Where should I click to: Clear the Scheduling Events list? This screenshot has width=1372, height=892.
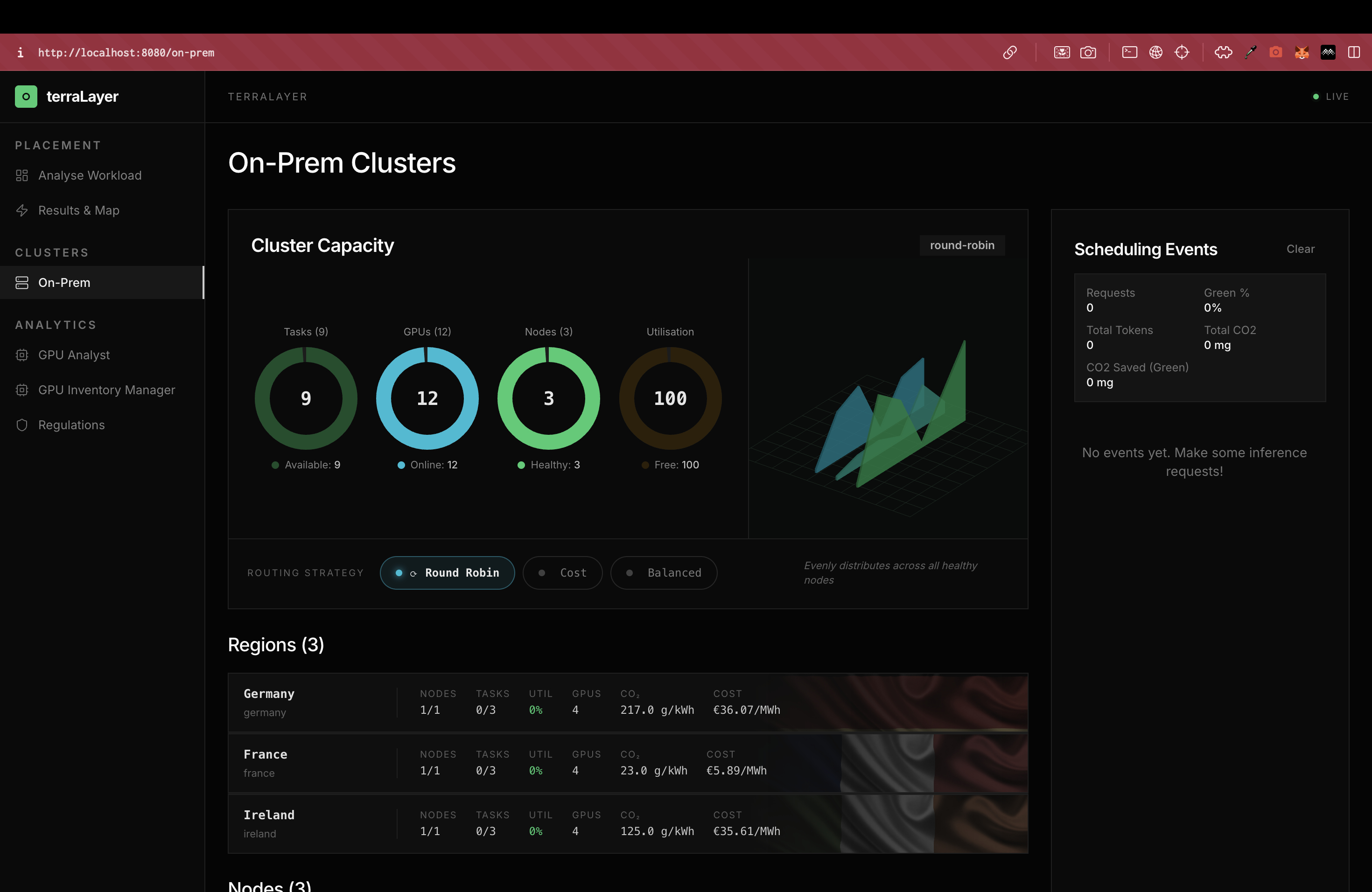1300,249
